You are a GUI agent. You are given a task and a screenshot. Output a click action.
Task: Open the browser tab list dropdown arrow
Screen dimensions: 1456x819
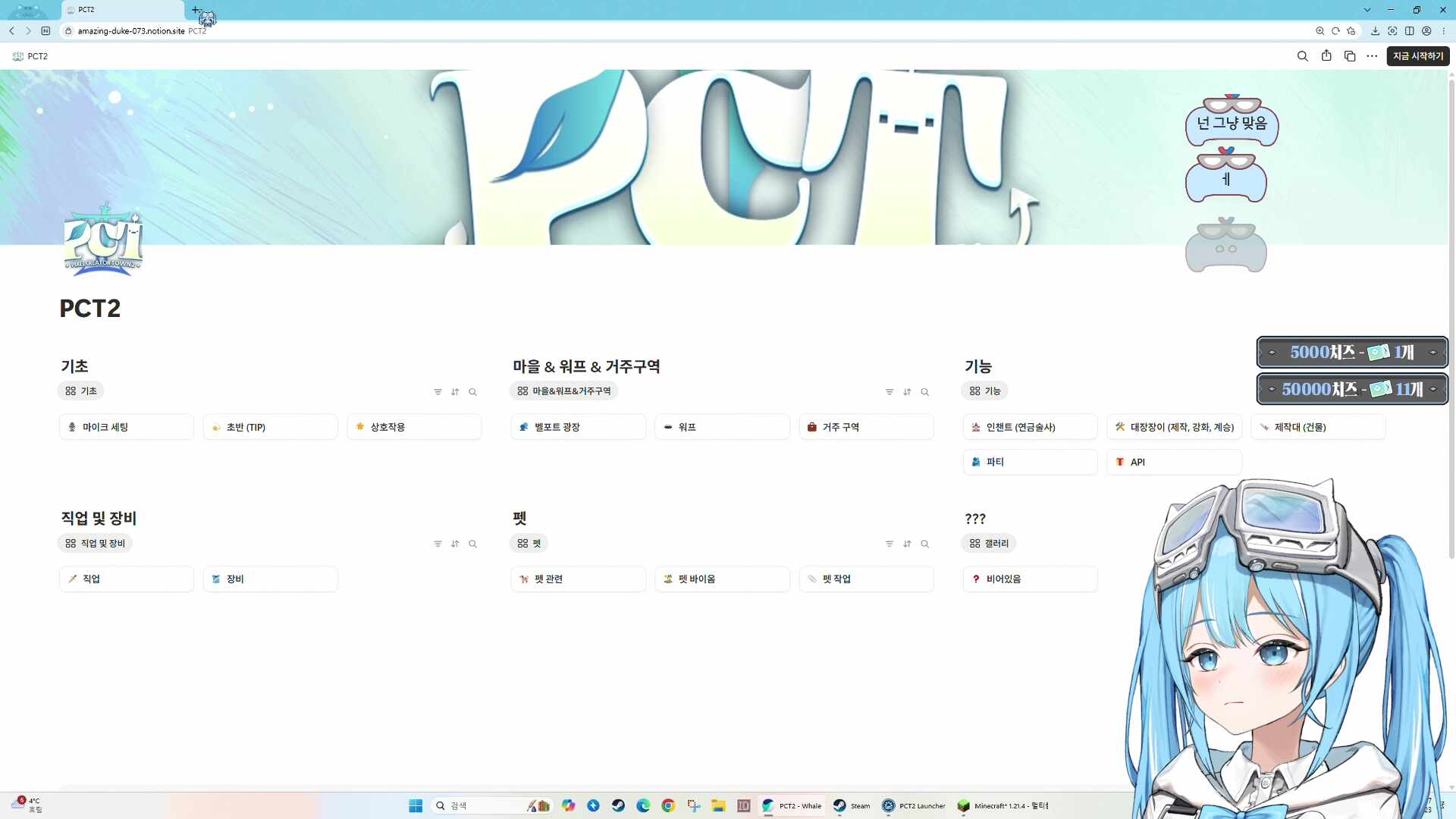pos(1368,9)
